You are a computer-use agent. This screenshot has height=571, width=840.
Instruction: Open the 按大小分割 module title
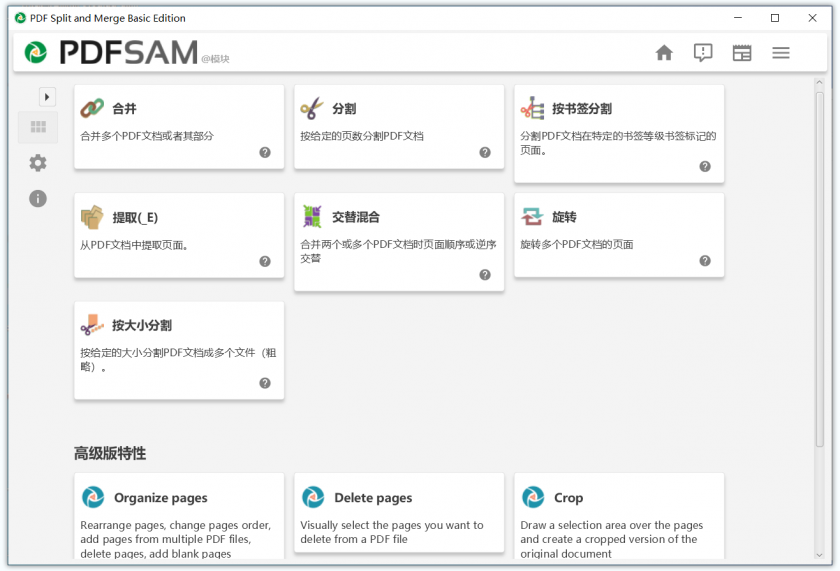click(142, 325)
